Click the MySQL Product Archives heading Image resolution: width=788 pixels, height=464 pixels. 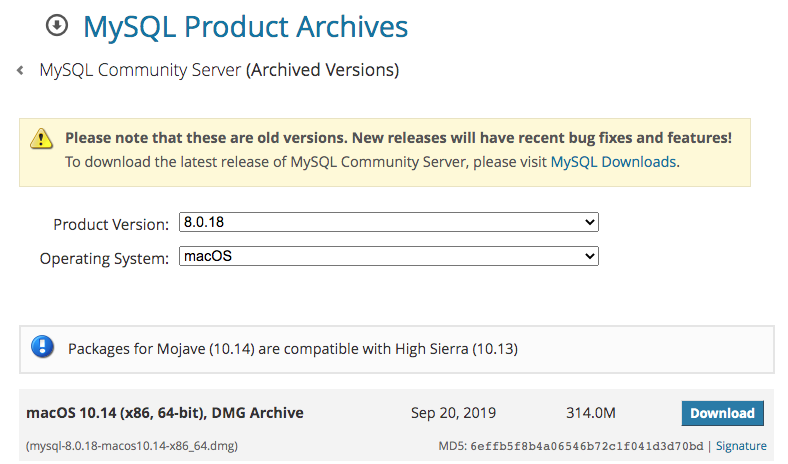tap(245, 26)
